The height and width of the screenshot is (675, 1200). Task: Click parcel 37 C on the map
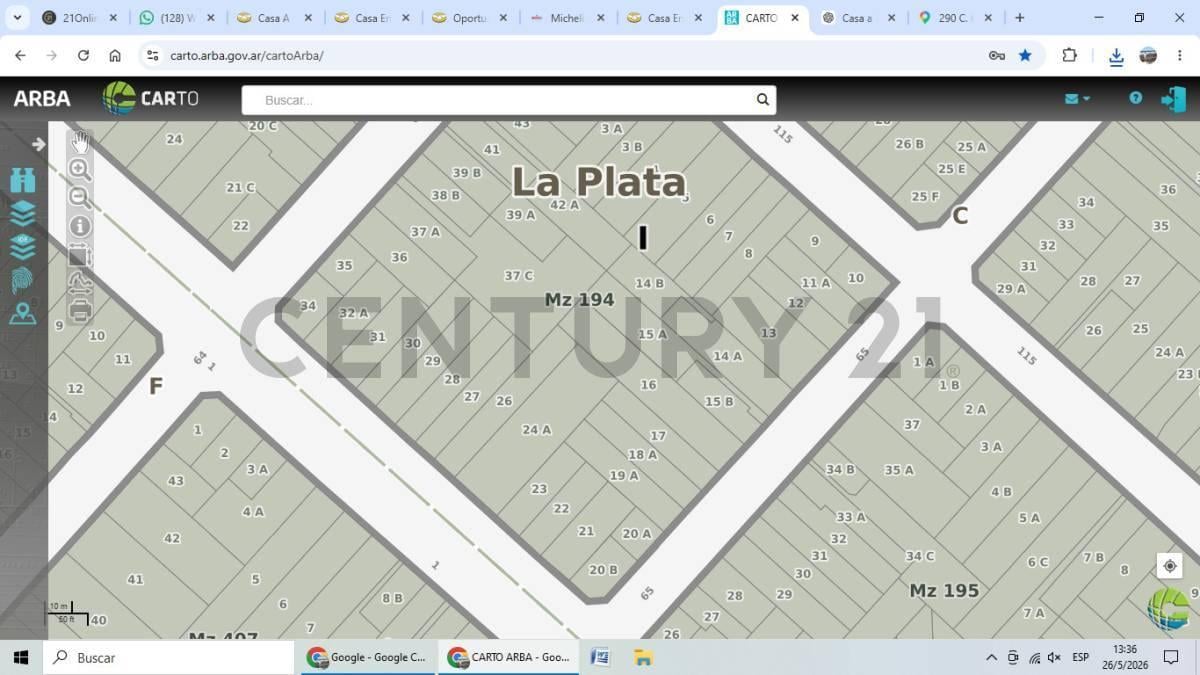pos(518,276)
